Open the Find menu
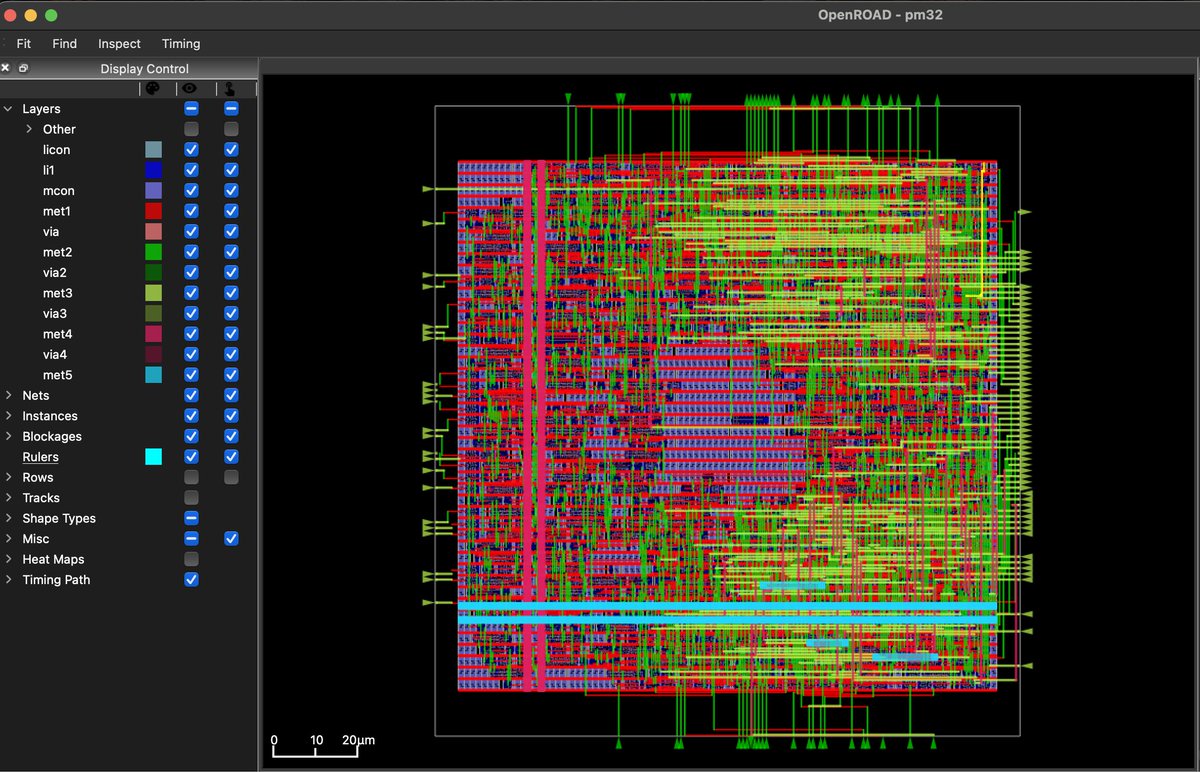1200x772 pixels. [x=65, y=44]
